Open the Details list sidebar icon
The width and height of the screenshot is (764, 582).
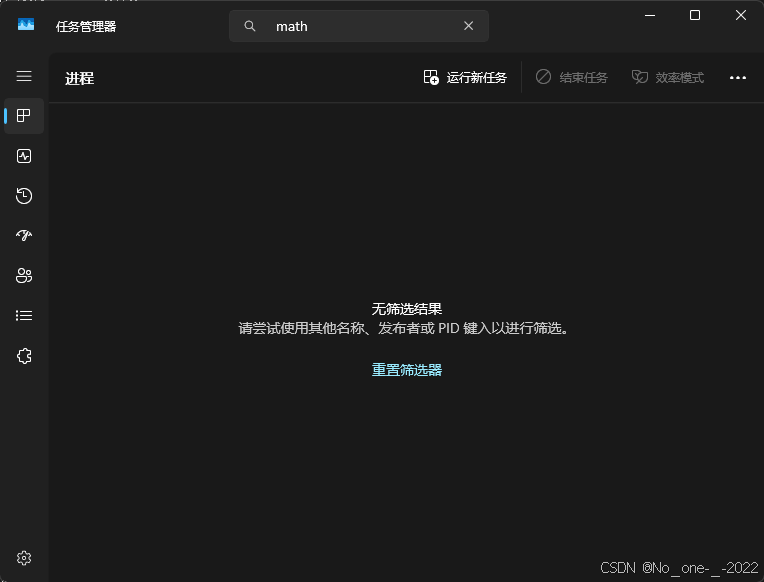click(24, 316)
